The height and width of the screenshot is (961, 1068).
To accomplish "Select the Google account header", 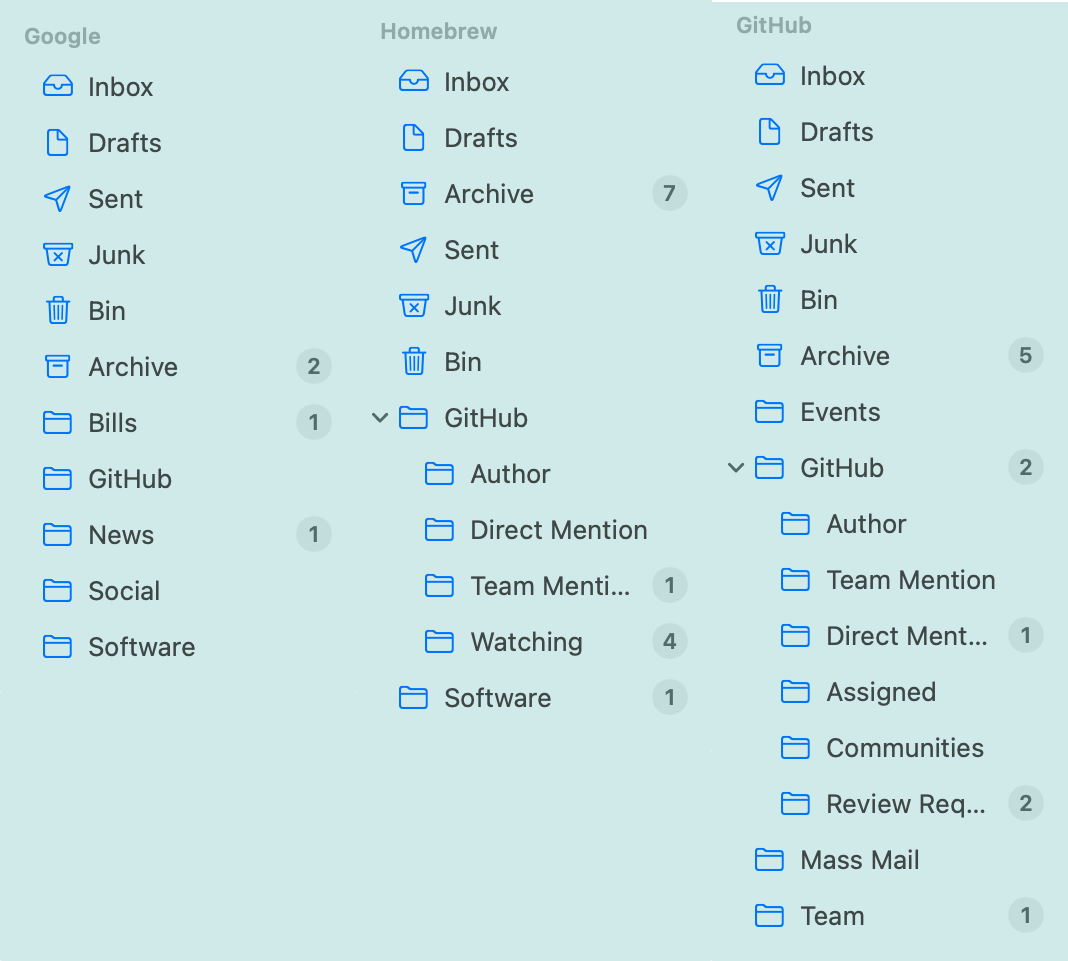I will click(x=63, y=36).
